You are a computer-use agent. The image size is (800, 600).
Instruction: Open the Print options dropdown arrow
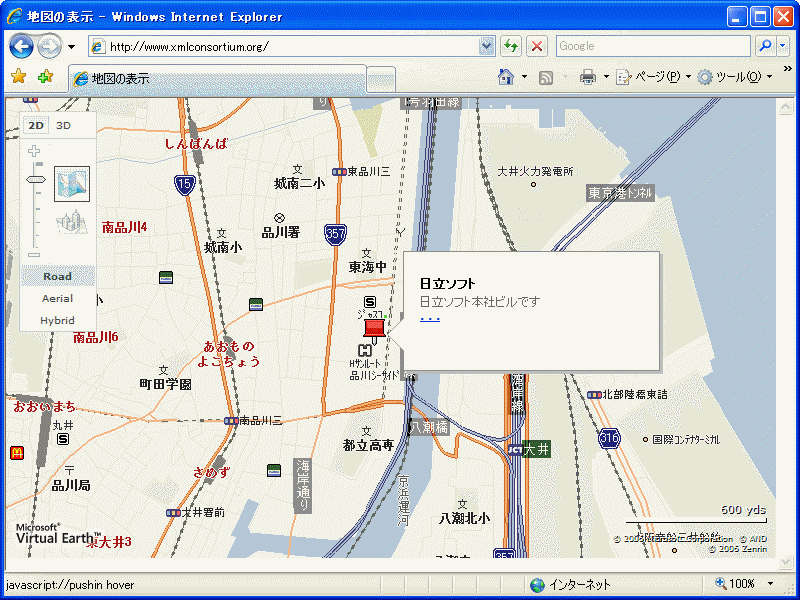pos(606,77)
